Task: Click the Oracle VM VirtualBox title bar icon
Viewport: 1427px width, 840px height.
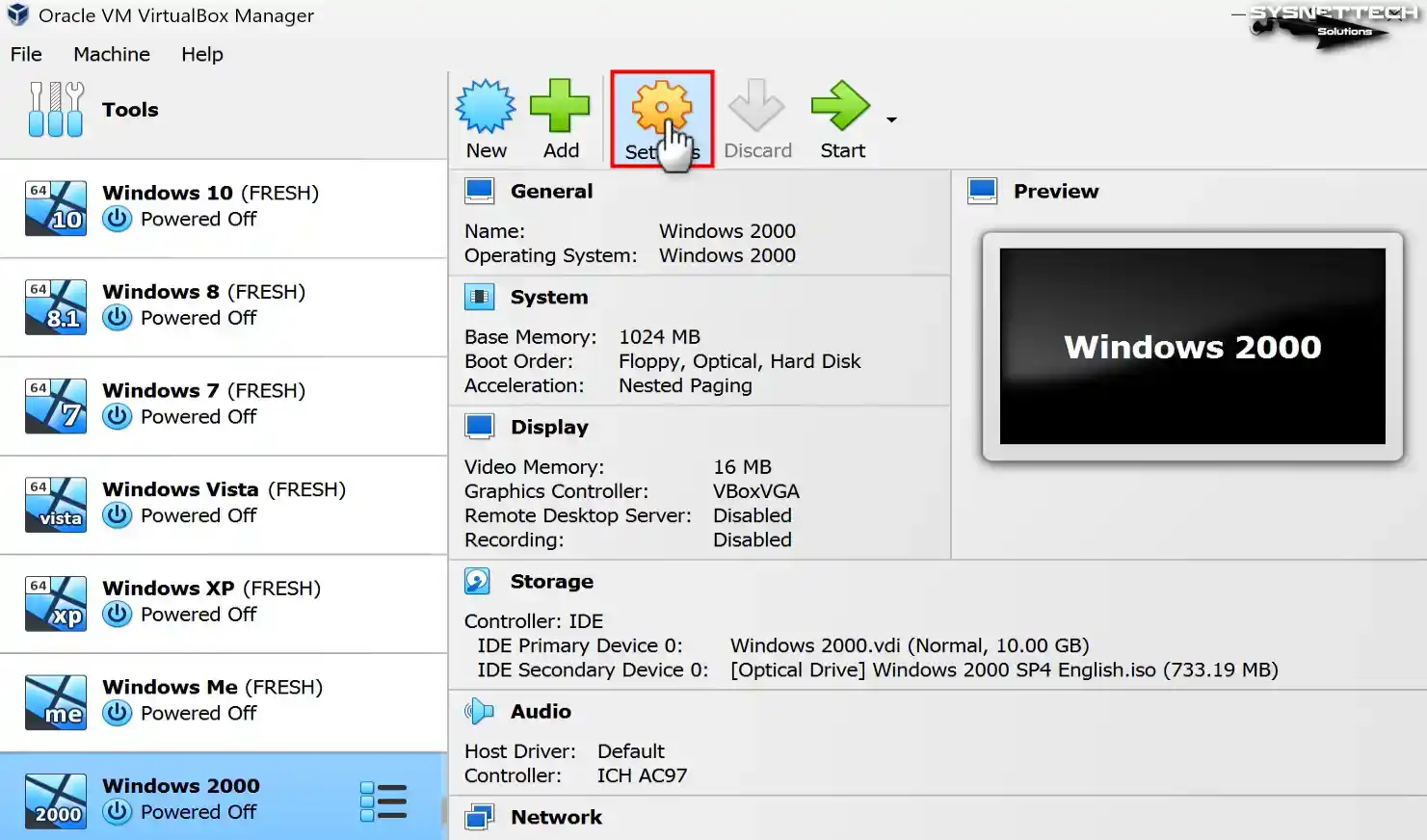Action: [18, 14]
